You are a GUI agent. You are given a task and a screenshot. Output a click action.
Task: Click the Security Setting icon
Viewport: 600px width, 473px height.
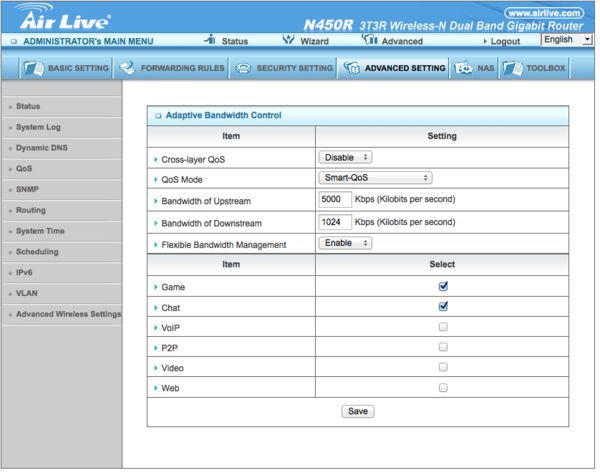(x=243, y=69)
